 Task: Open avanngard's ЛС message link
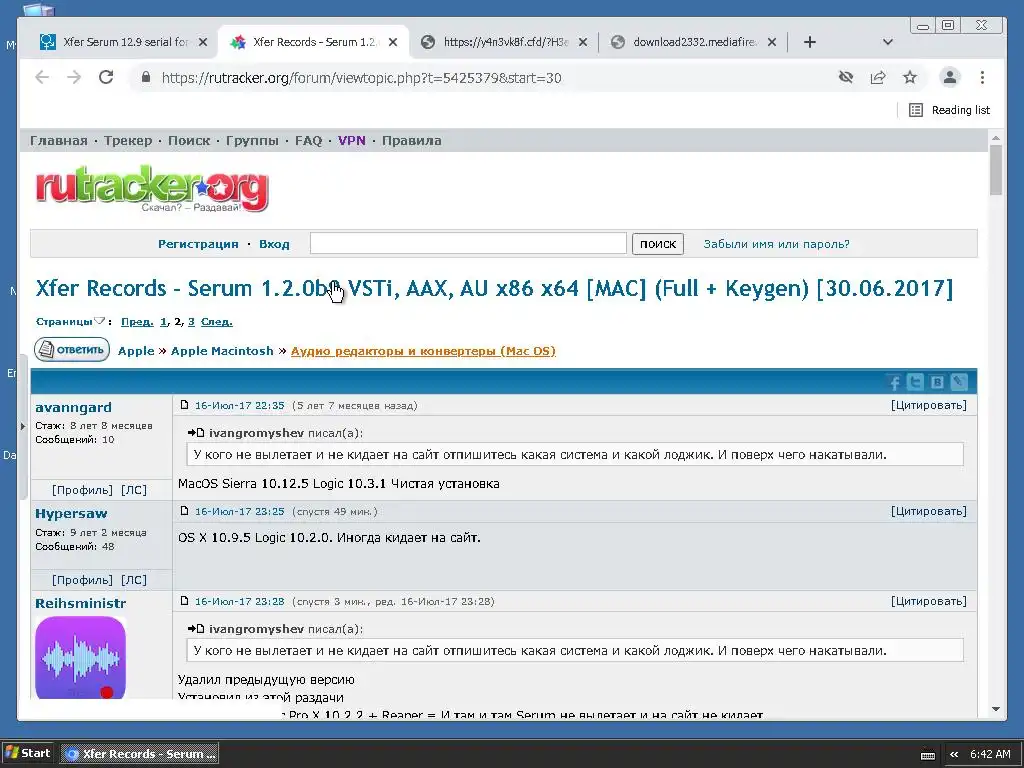134,490
